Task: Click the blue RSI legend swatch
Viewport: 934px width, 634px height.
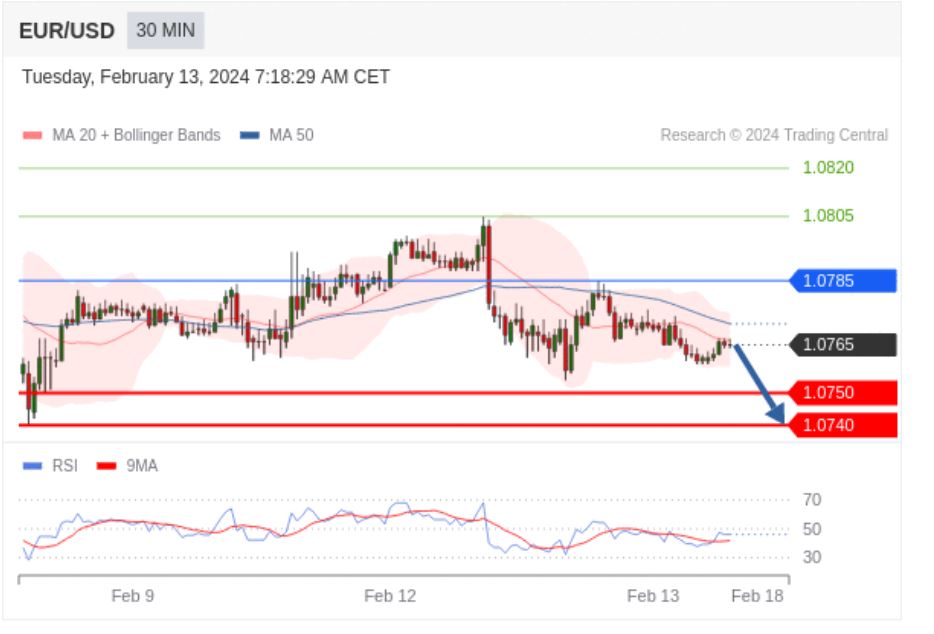Action: 32,466
